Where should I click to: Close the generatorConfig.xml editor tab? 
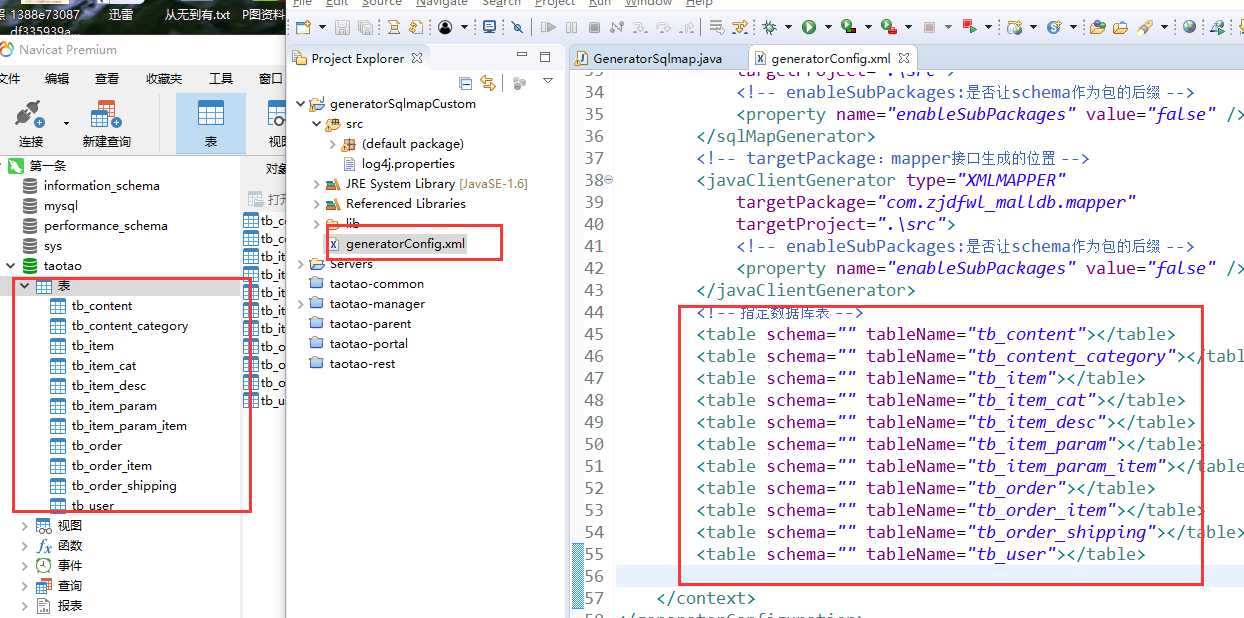pyautogui.click(x=904, y=58)
